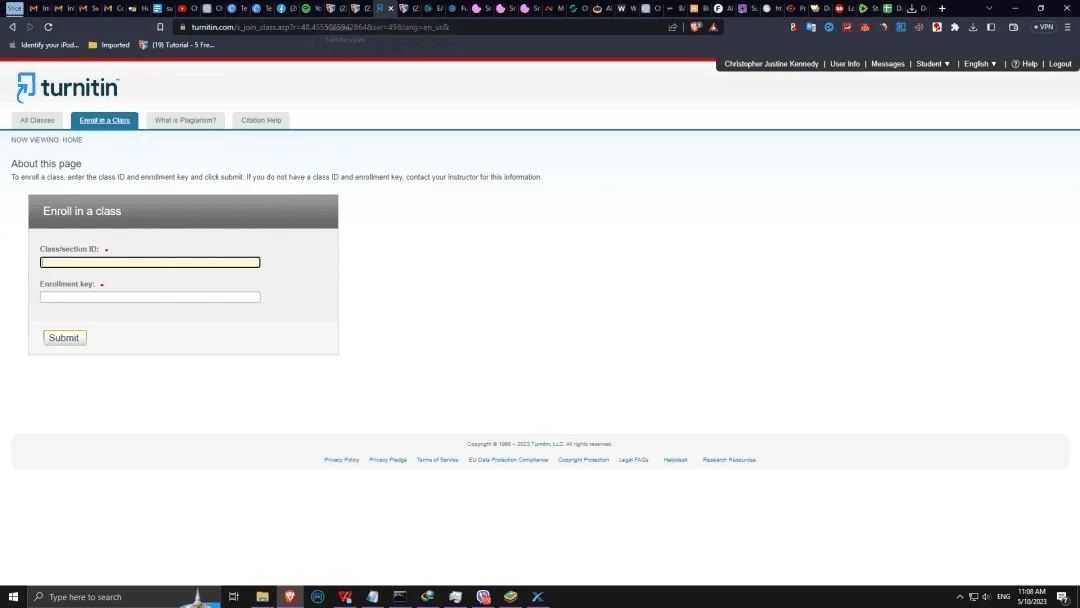Image resolution: width=1080 pixels, height=608 pixels.
Task: Open Privacy Pledge footer link
Action: [x=388, y=460]
